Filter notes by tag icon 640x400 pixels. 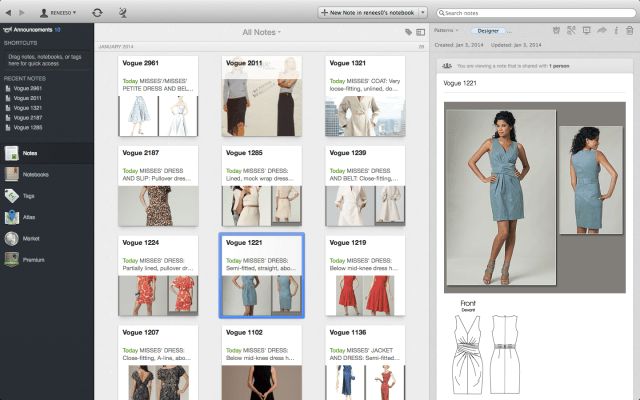pos(408,32)
